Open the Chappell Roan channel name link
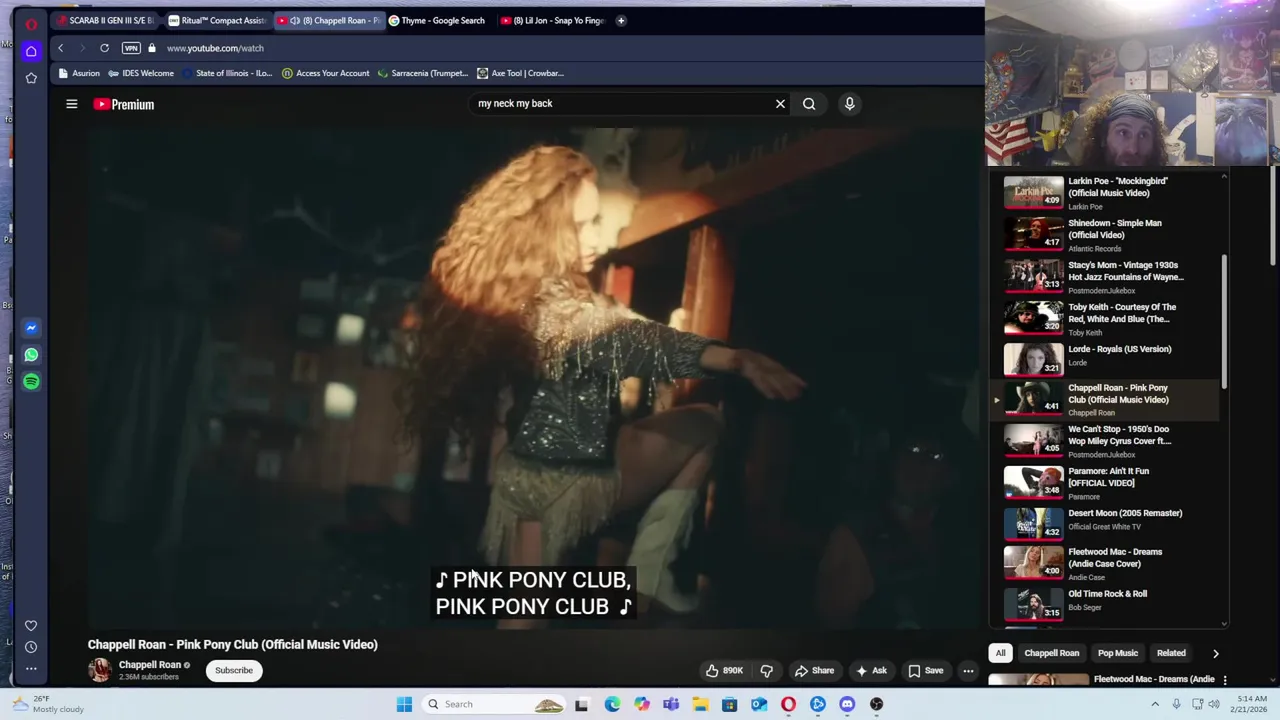Viewport: 1280px width, 720px height. 150,665
